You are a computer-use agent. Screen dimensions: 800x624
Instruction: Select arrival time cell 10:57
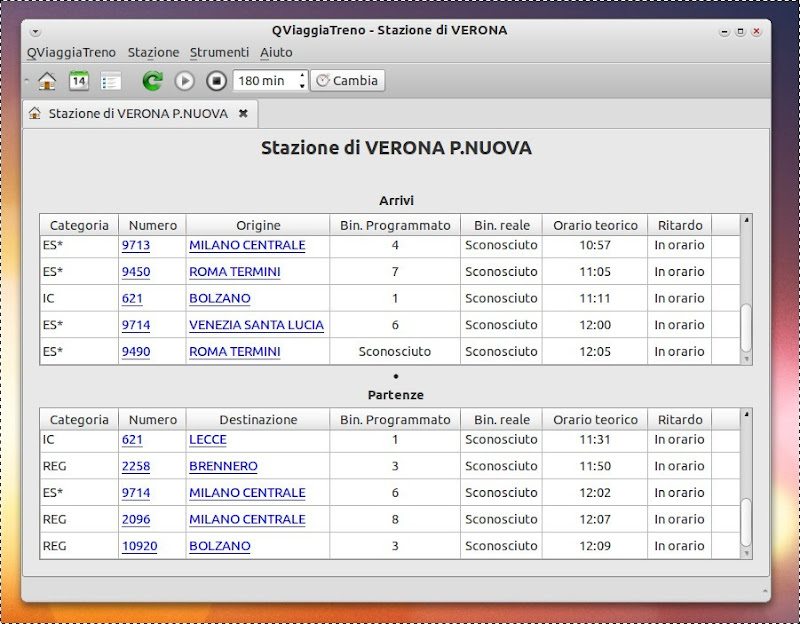tap(595, 245)
